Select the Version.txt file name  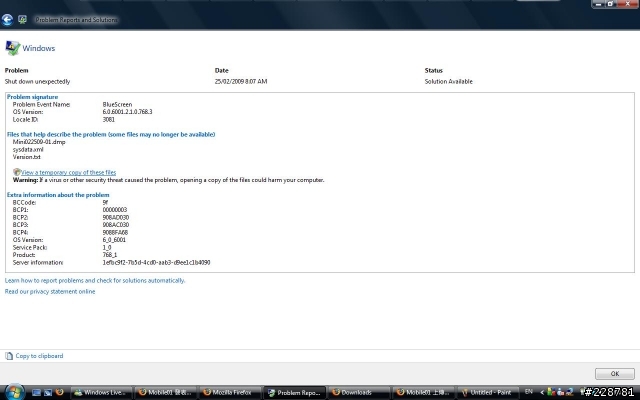(27, 157)
